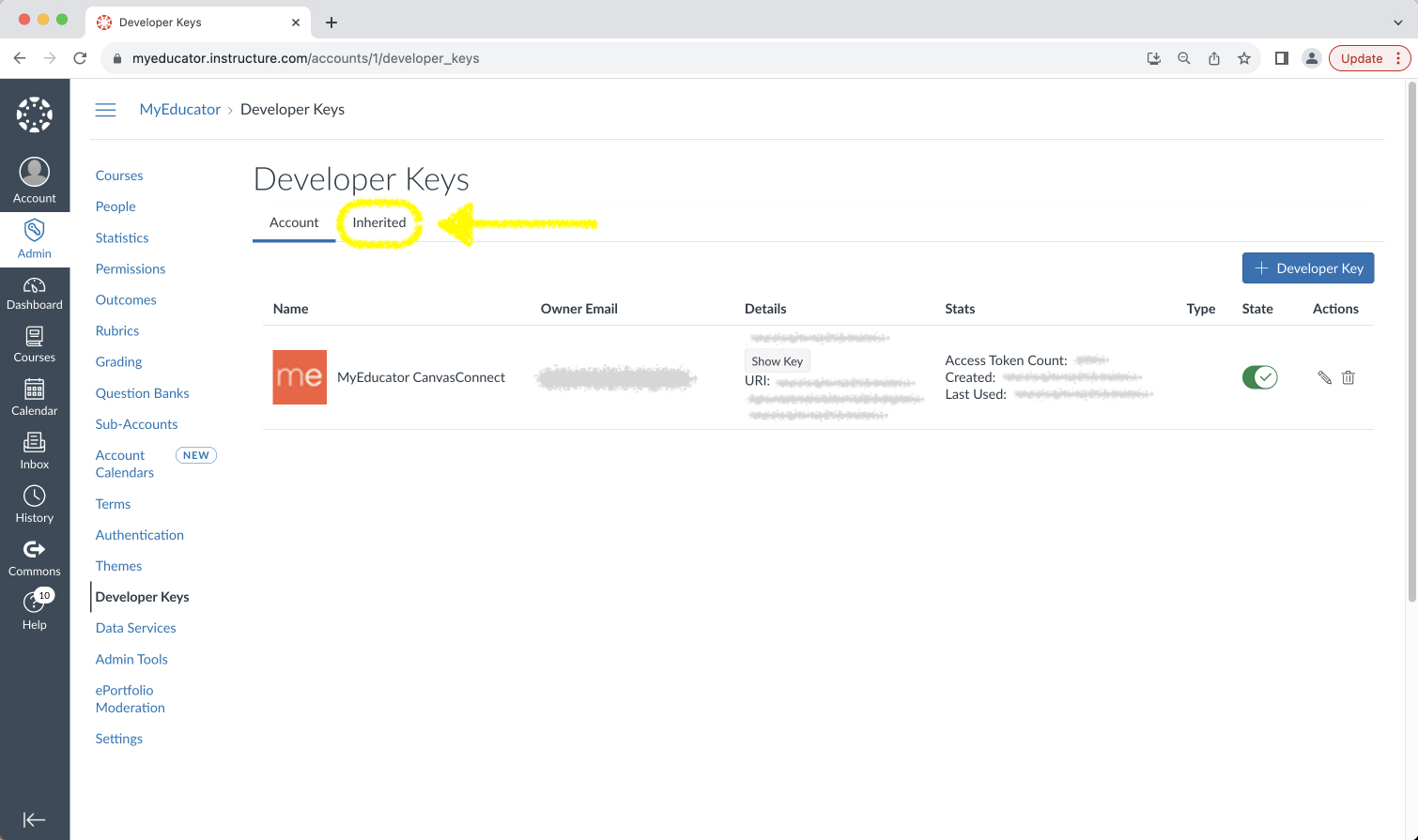Open the Inbox in global nav
The height and width of the screenshot is (840, 1418).
coord(35,451)
